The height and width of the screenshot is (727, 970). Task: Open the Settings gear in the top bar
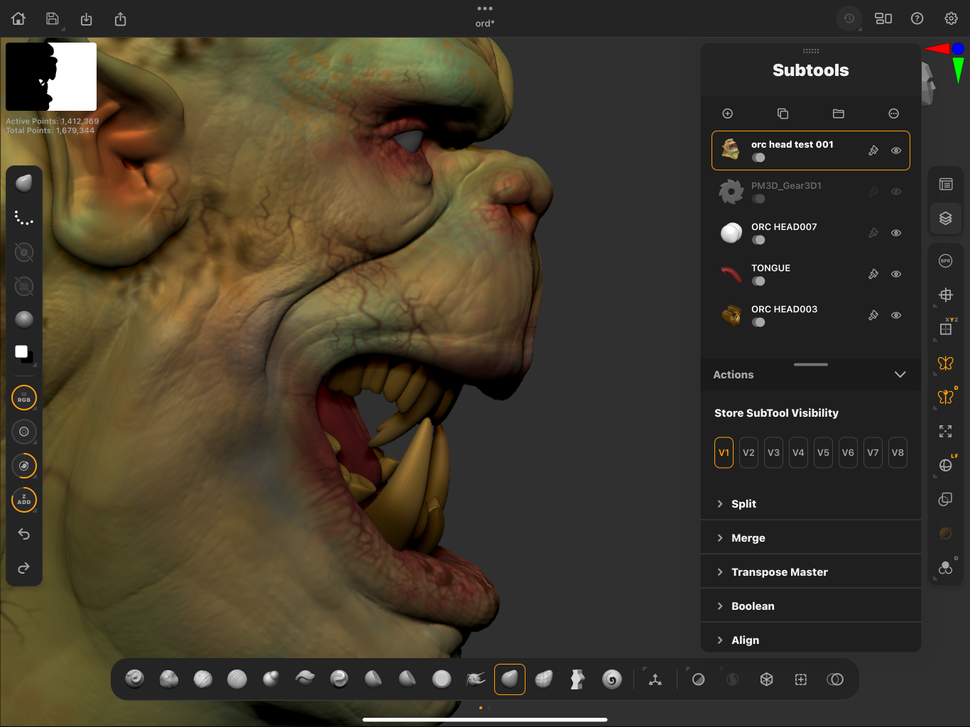[x=950, y=18]
